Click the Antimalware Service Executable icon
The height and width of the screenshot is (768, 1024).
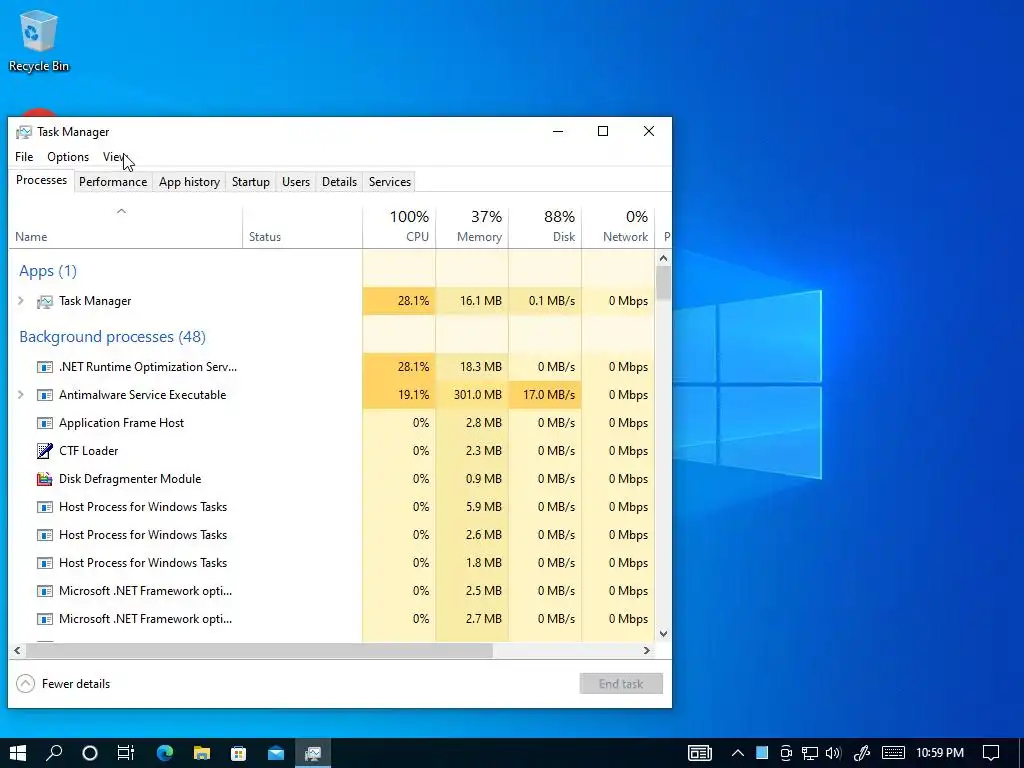44,395
